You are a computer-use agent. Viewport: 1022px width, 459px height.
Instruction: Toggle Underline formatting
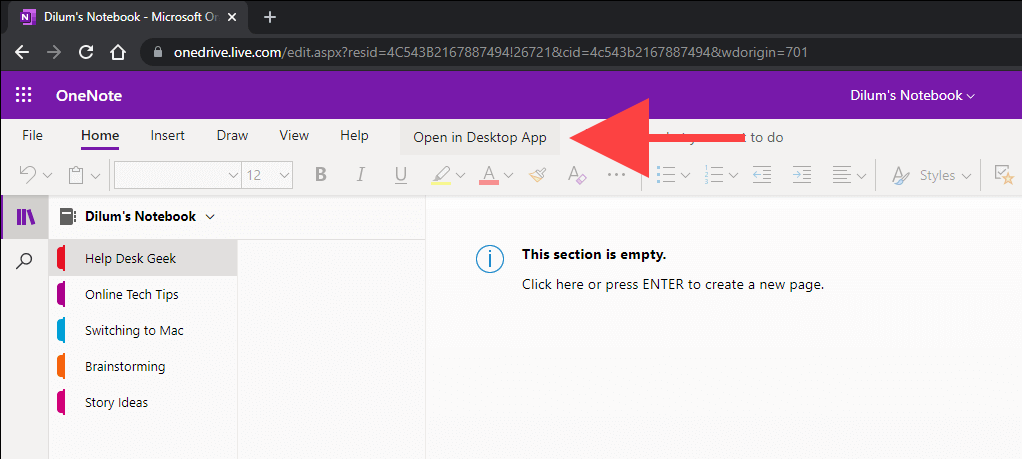point(401,175)
